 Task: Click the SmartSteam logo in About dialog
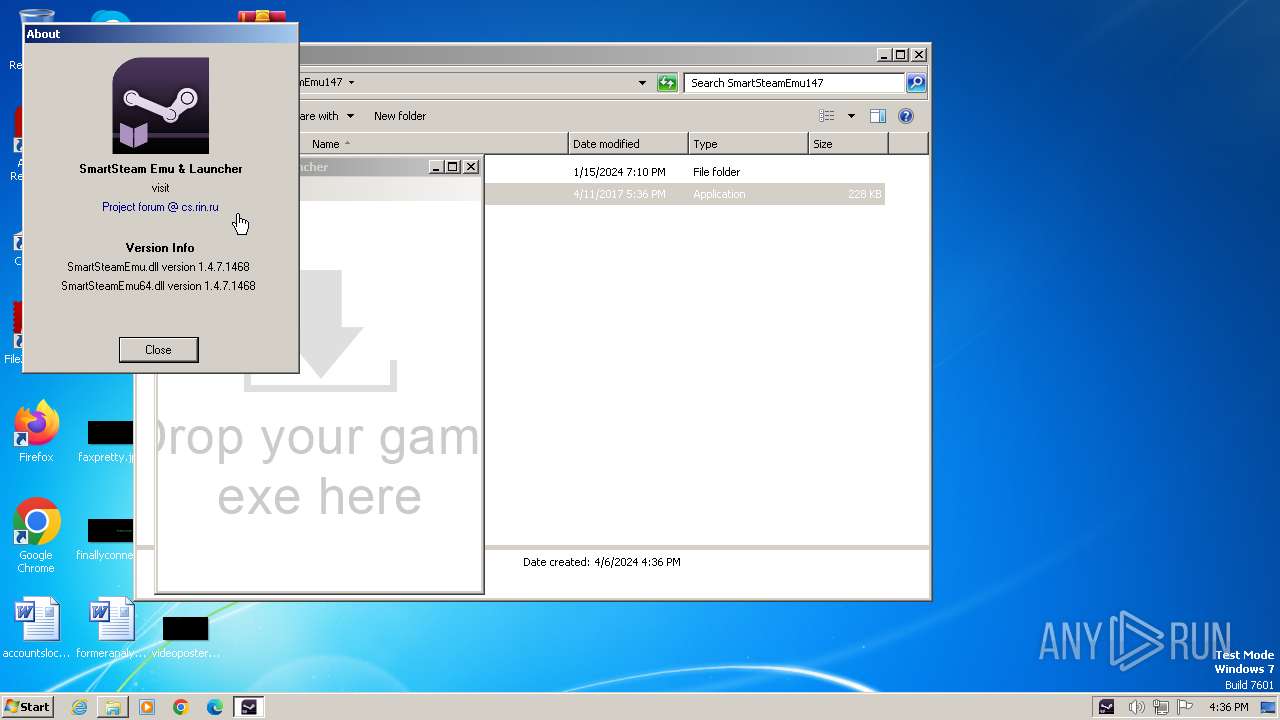point(160,105)
